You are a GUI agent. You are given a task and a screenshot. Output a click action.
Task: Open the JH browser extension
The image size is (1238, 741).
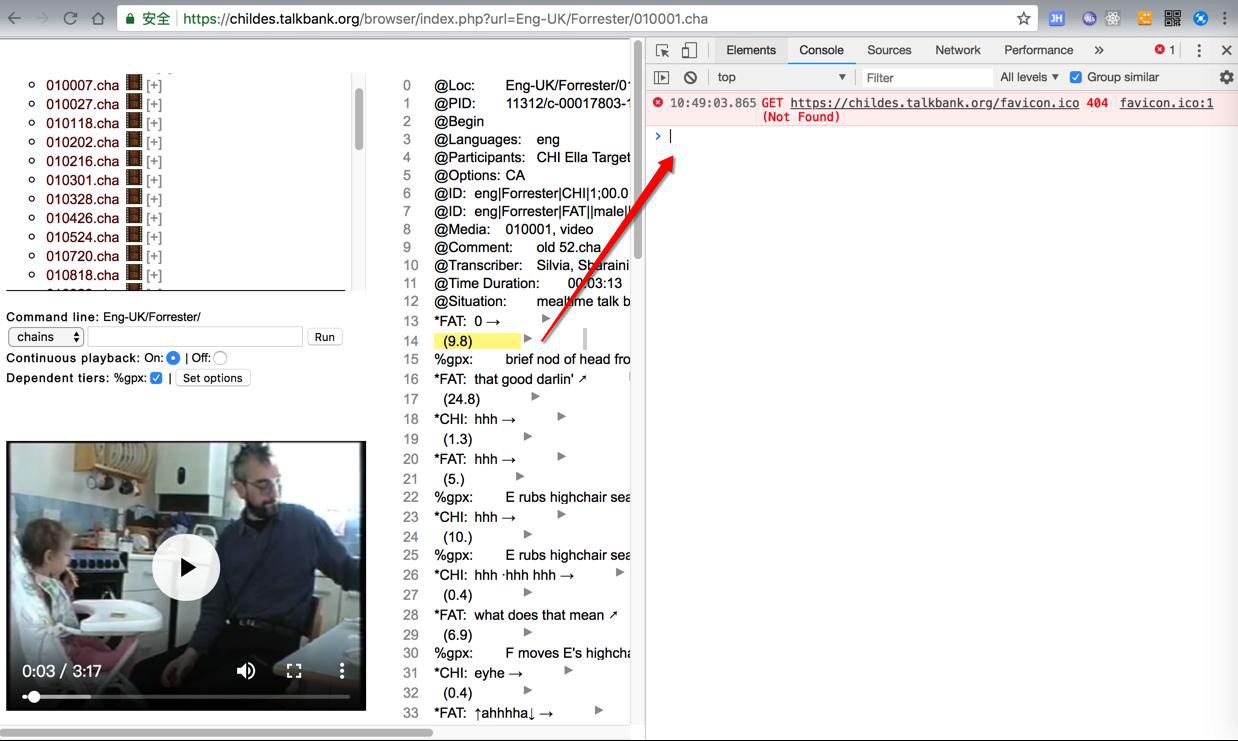1056,18
